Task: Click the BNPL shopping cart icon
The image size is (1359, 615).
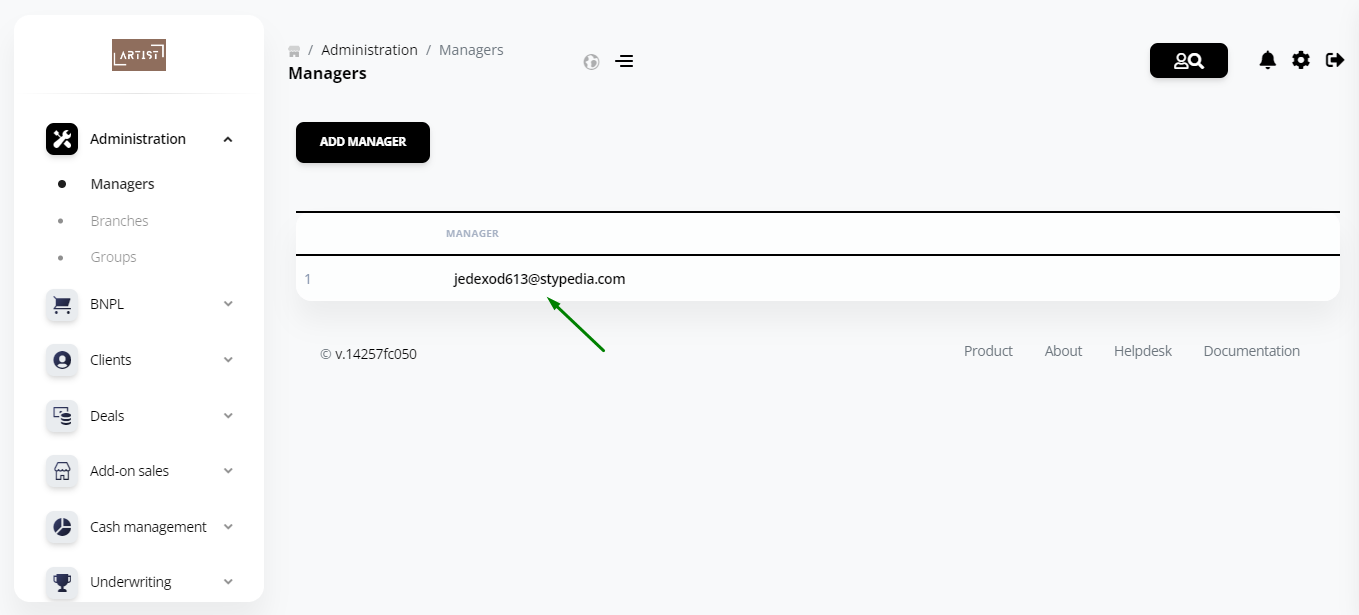Action: tap(62, 305)
